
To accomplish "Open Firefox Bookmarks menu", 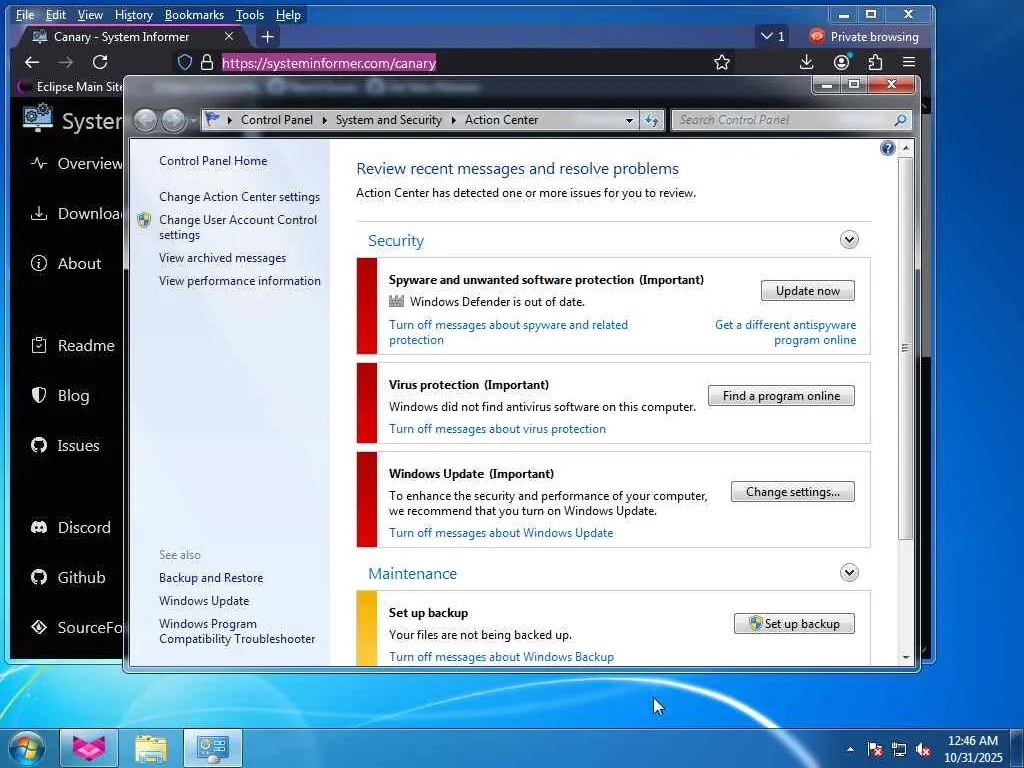I will [194, 14].
